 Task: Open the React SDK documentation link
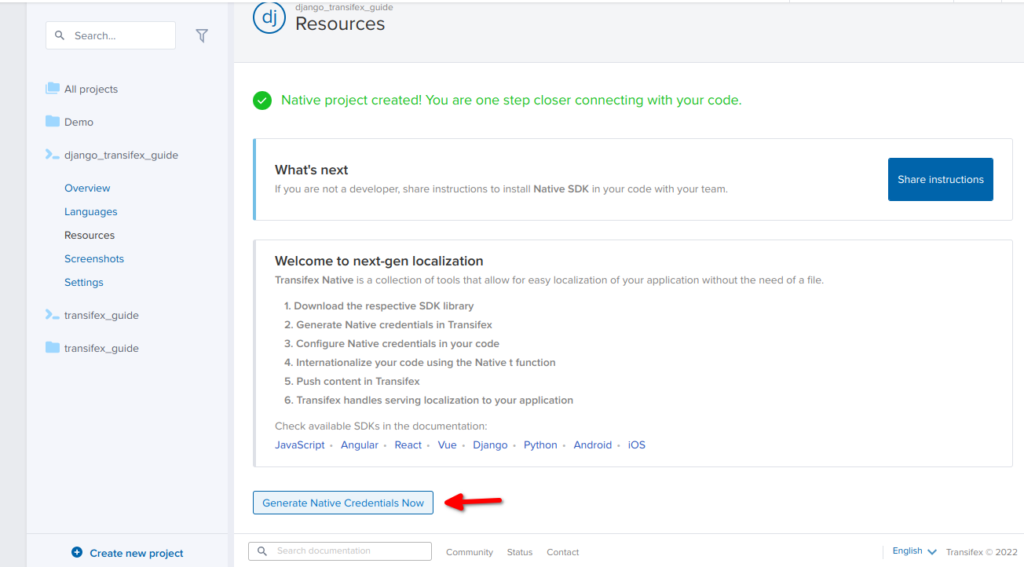408,445
